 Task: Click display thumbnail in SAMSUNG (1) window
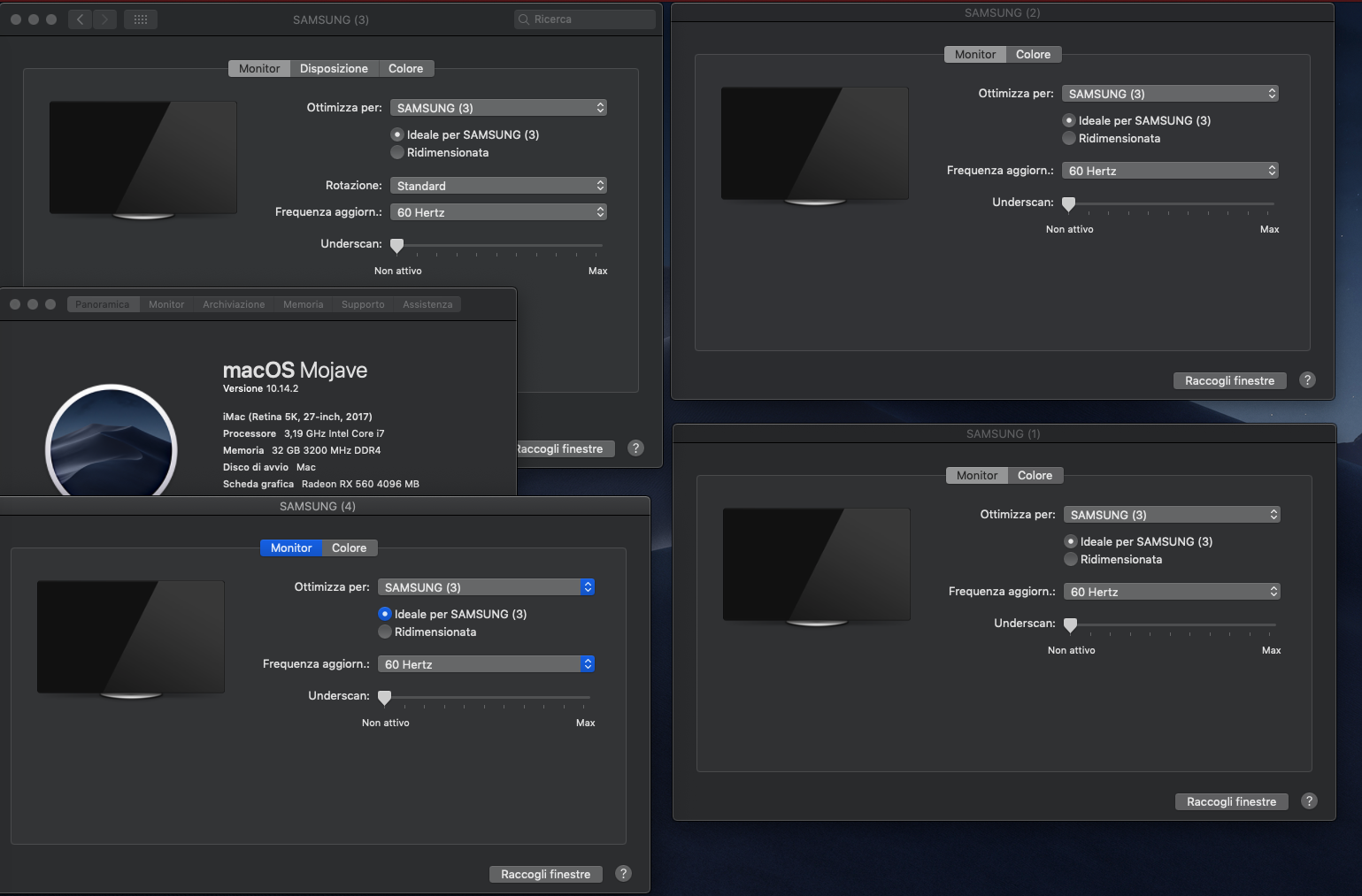point(817,566)
